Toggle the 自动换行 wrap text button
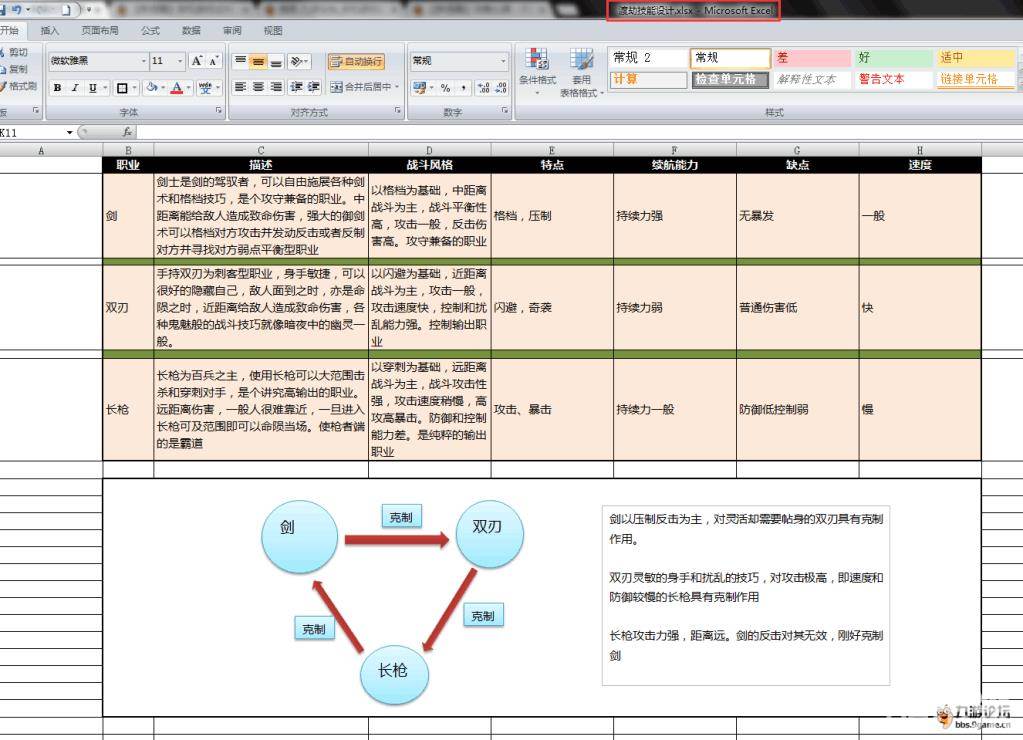The height and width of the screenshot is (740, 1023). (x=356, y=62)
